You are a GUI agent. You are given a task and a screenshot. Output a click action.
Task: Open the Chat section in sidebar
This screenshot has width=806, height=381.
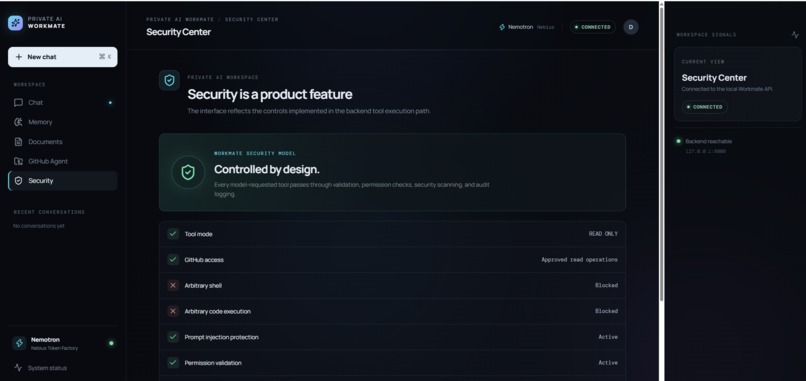coord(63,103)
